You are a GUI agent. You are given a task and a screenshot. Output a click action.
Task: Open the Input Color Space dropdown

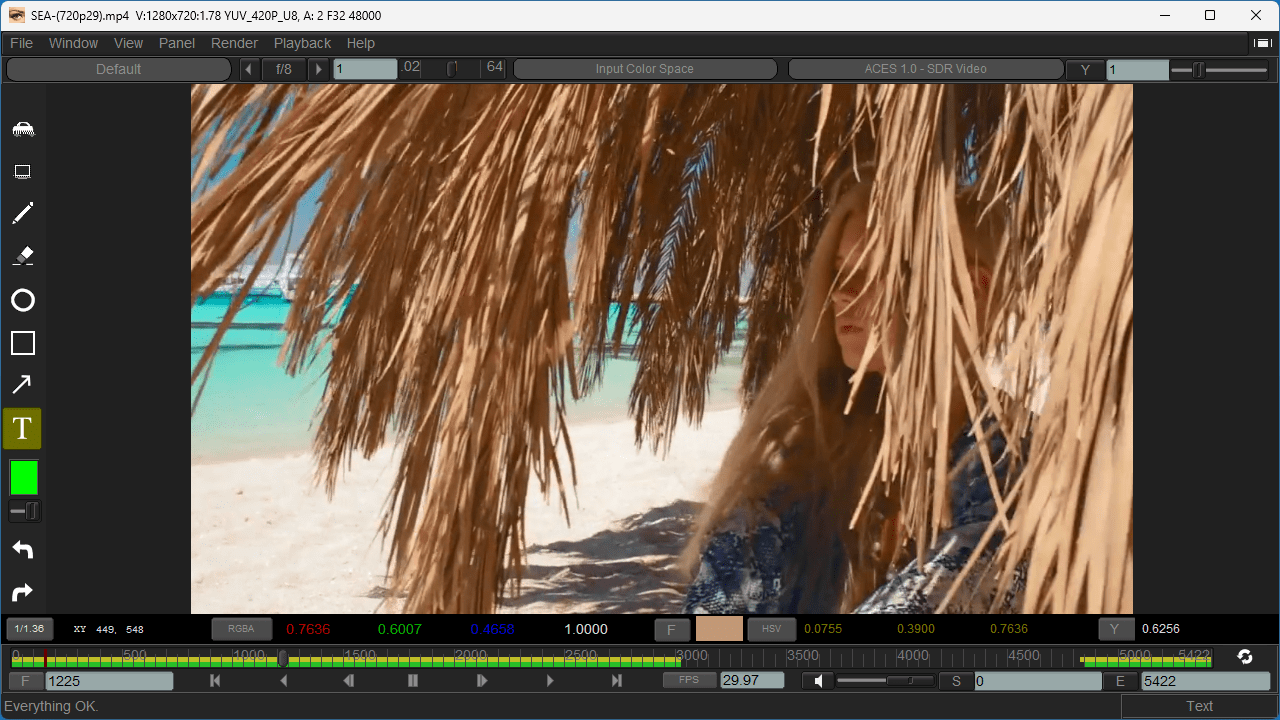point(645,69)
